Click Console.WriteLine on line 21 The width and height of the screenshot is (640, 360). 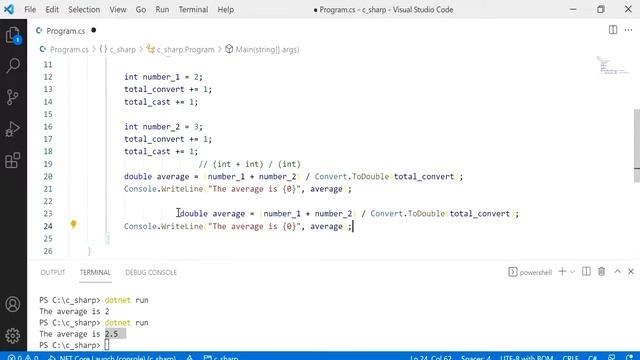point(163,189)
